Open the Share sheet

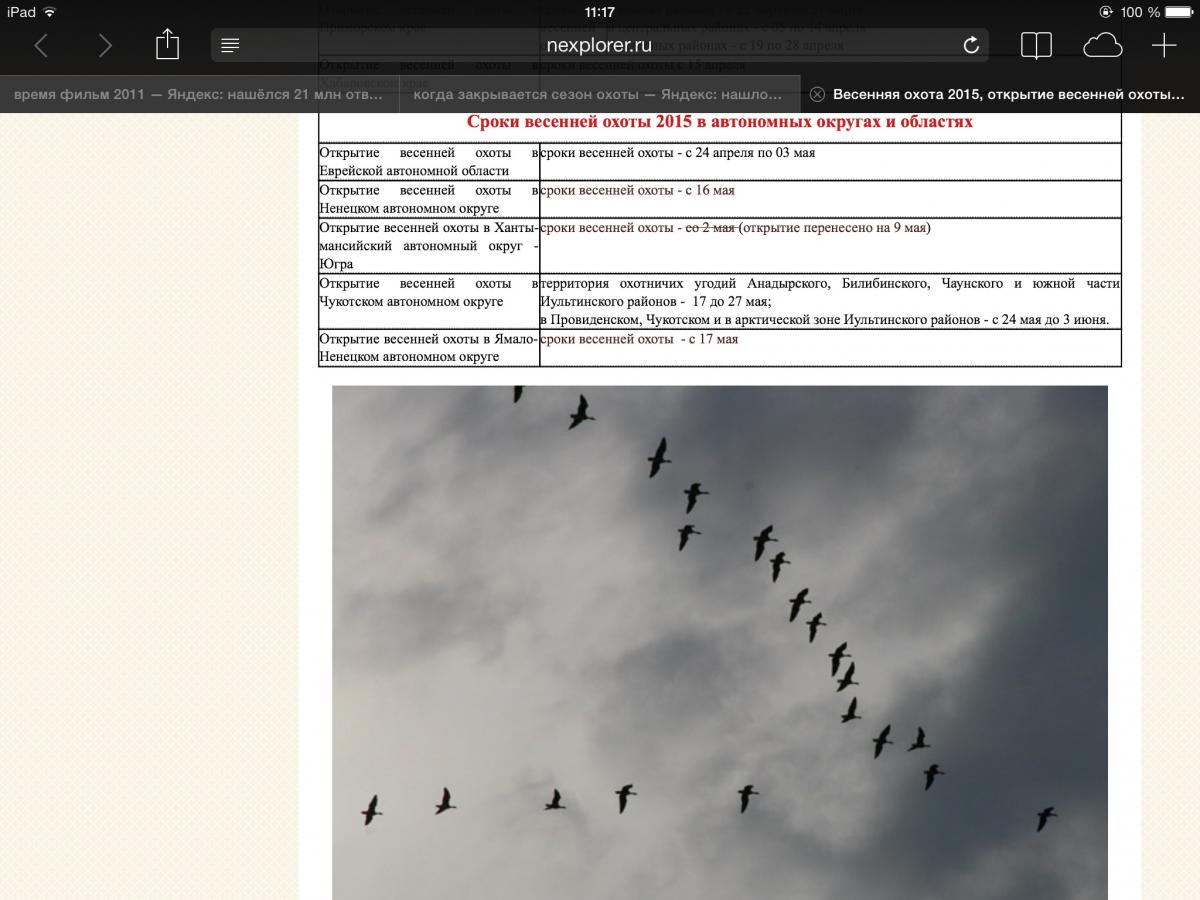pyautogui.click(x=167, y=44)
